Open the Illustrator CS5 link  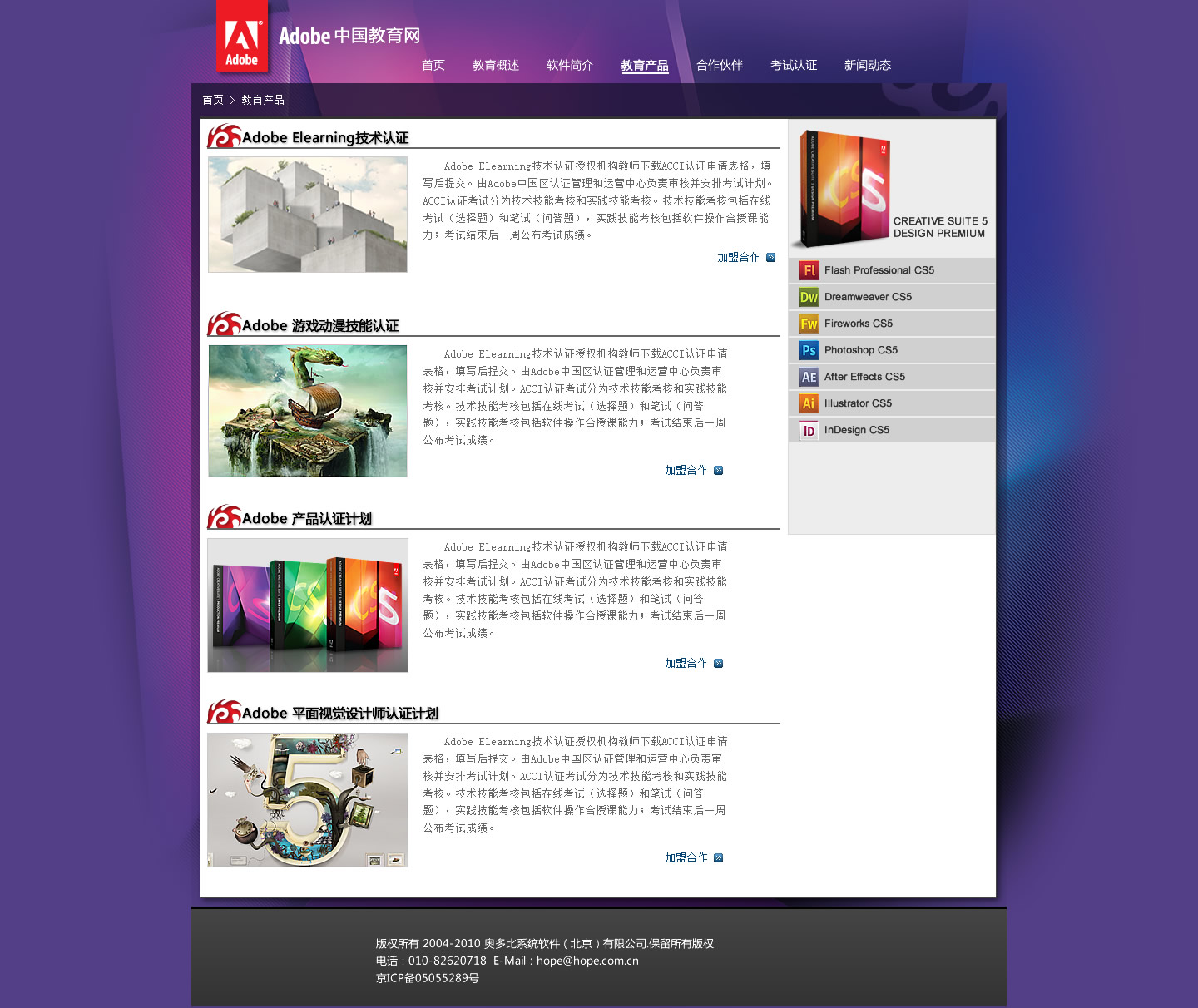[x=858, y=403]
